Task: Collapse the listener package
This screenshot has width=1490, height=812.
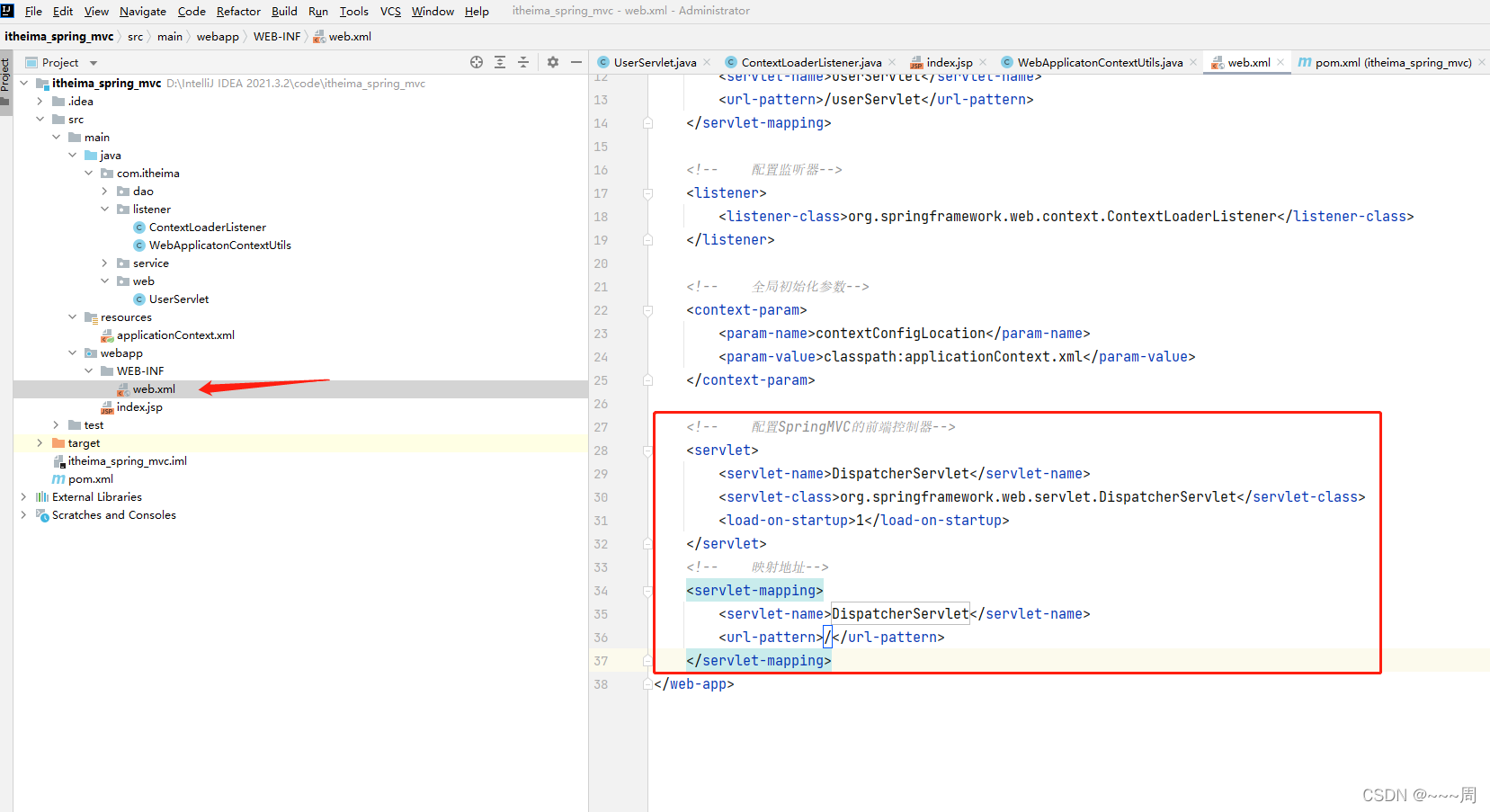Action: pos(104,209)
